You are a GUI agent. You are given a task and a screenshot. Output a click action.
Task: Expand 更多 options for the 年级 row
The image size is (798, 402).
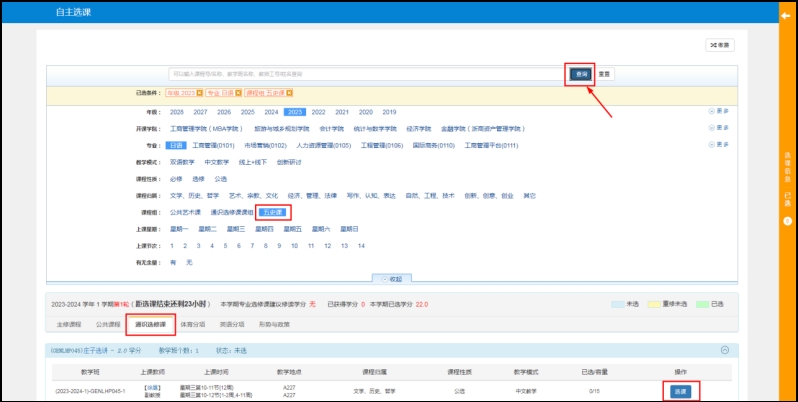[718, 112]
